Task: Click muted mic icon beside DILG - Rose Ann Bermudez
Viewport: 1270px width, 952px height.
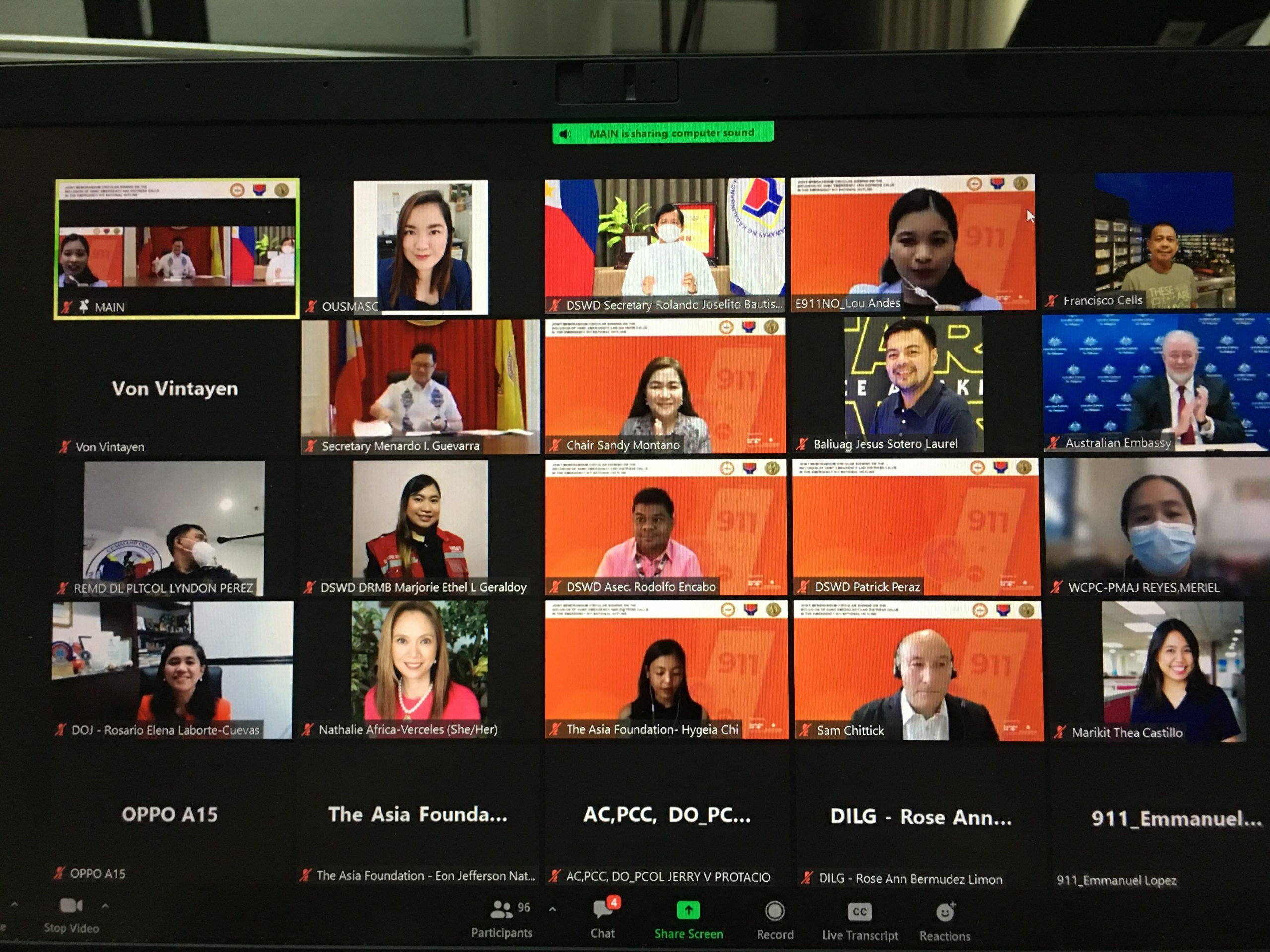Action: [807, 878]
